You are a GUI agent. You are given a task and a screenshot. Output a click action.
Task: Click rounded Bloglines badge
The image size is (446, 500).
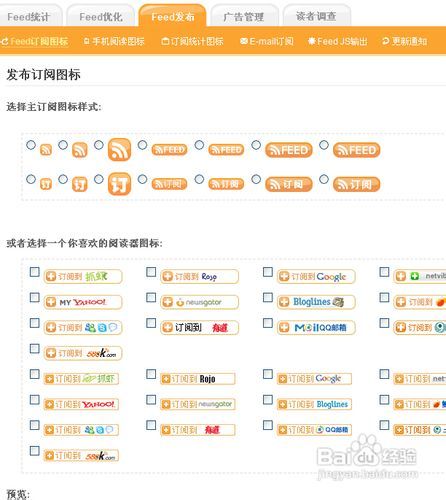(x=316, y=302)
